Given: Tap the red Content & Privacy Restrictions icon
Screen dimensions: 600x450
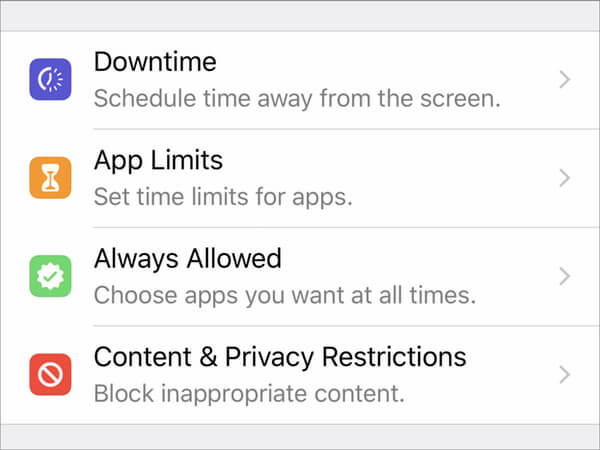Looking at the screenshot, I should [x=50, y=374].
